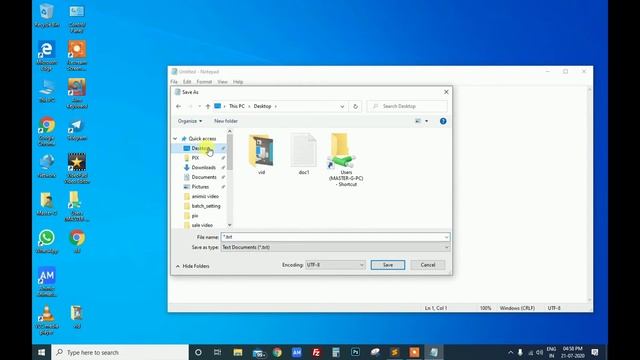Click the Search Desktop field

point(407,106)
